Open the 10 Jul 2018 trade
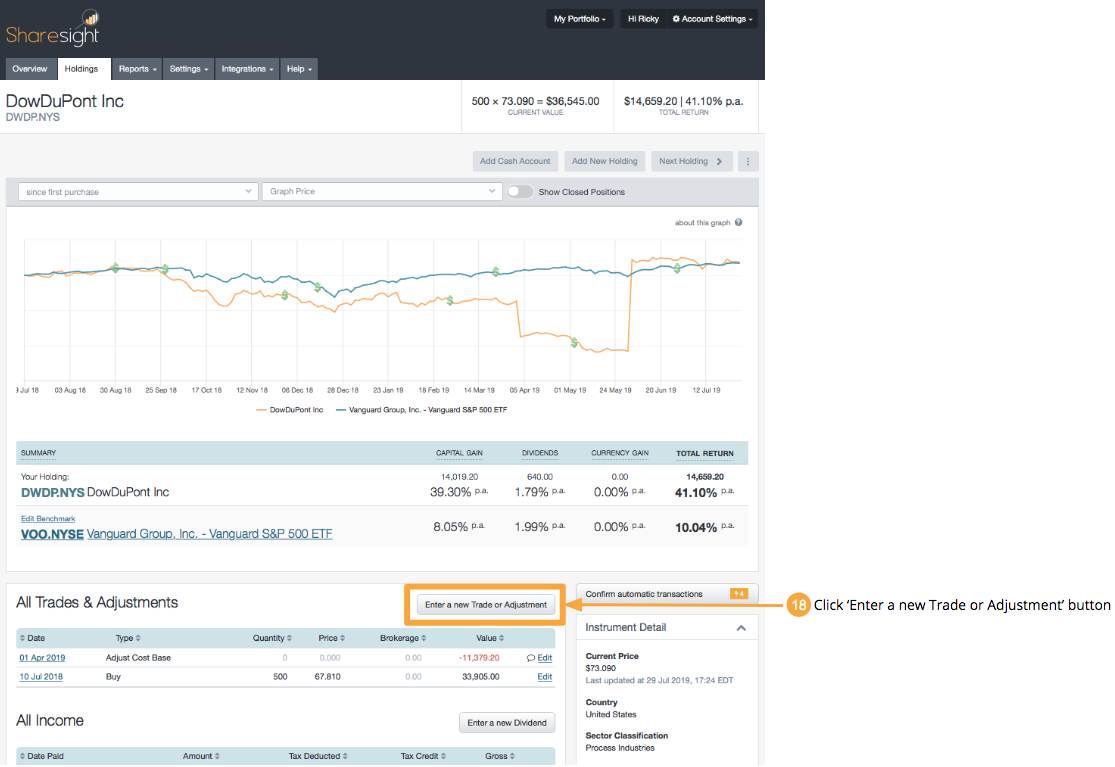The image size is (1115, 767). 41,677
